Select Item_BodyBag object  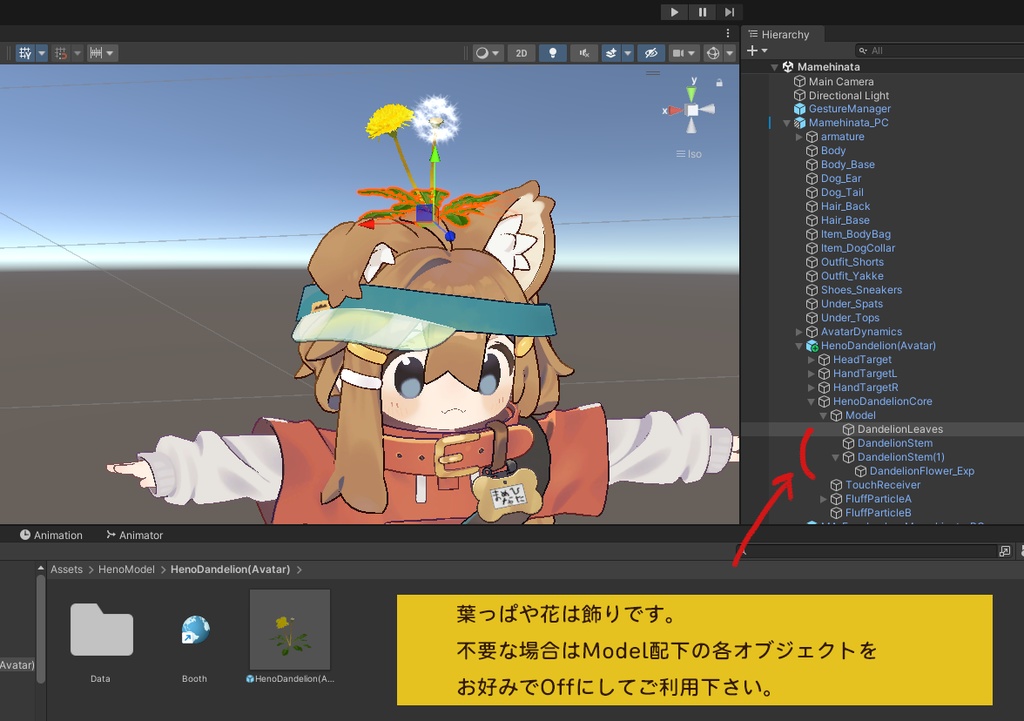pos(855,234)
